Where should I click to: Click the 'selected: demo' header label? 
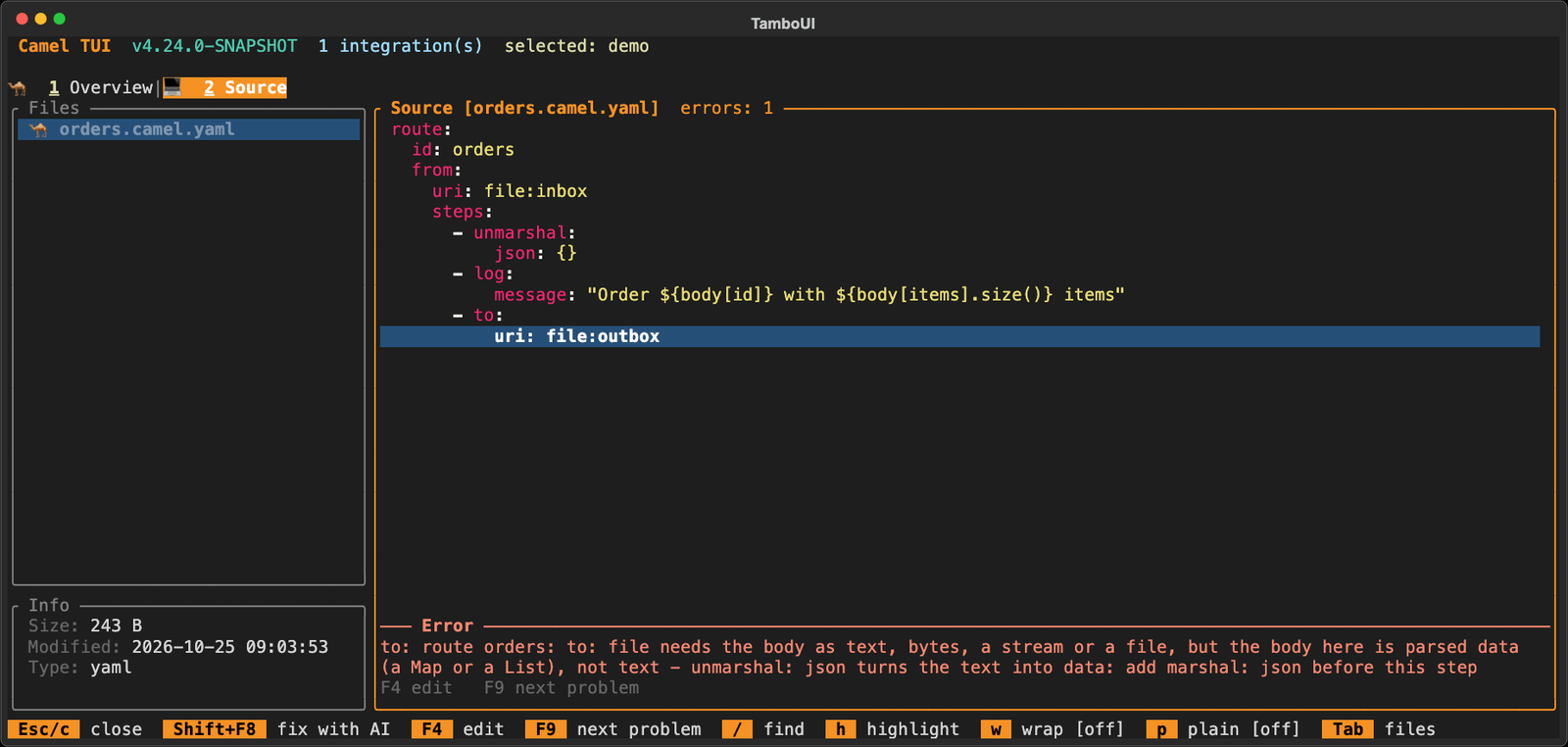point(576,46)
